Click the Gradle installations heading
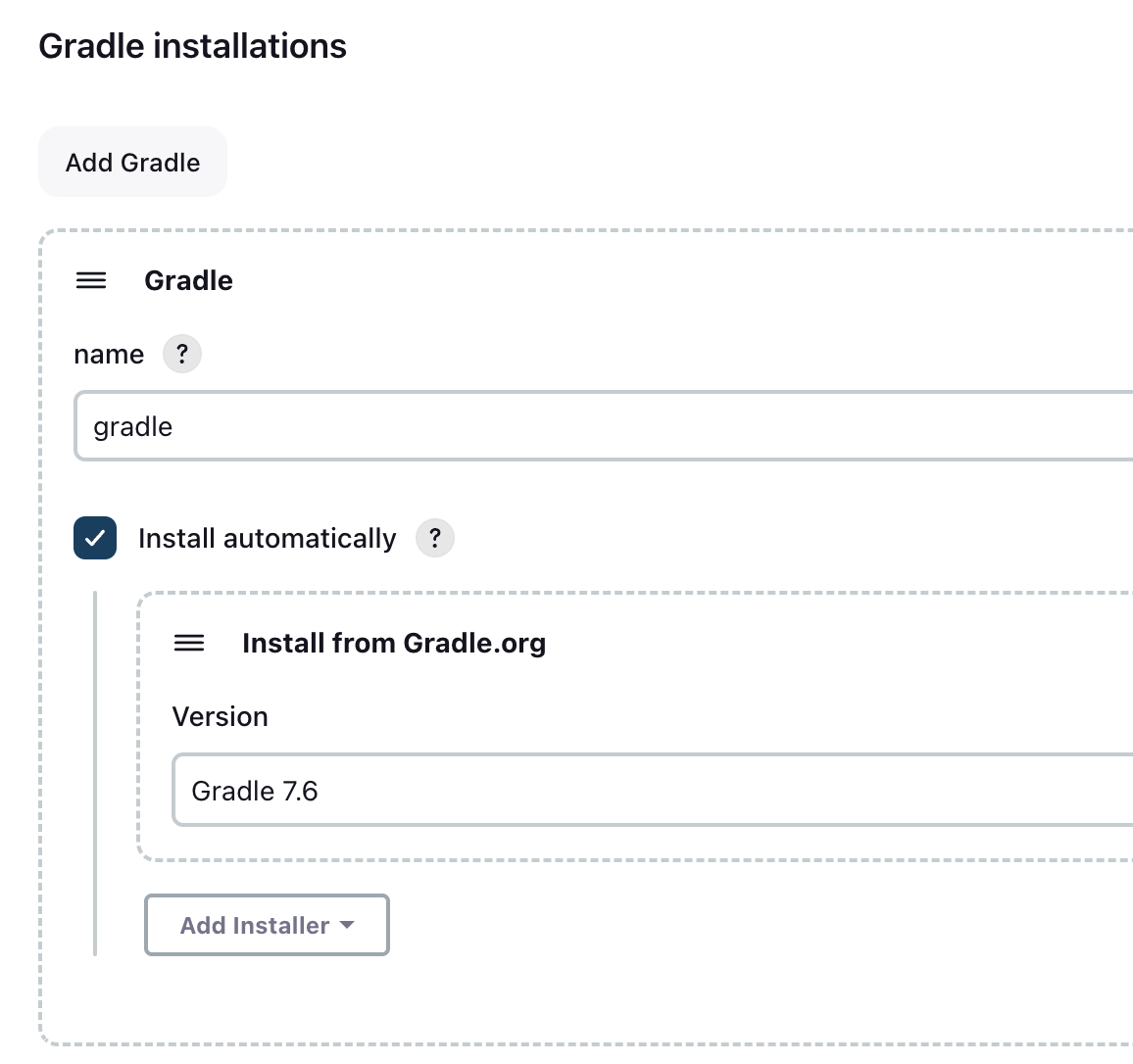This screenshot has height=1064, width=1133. (x=192, y=46)
